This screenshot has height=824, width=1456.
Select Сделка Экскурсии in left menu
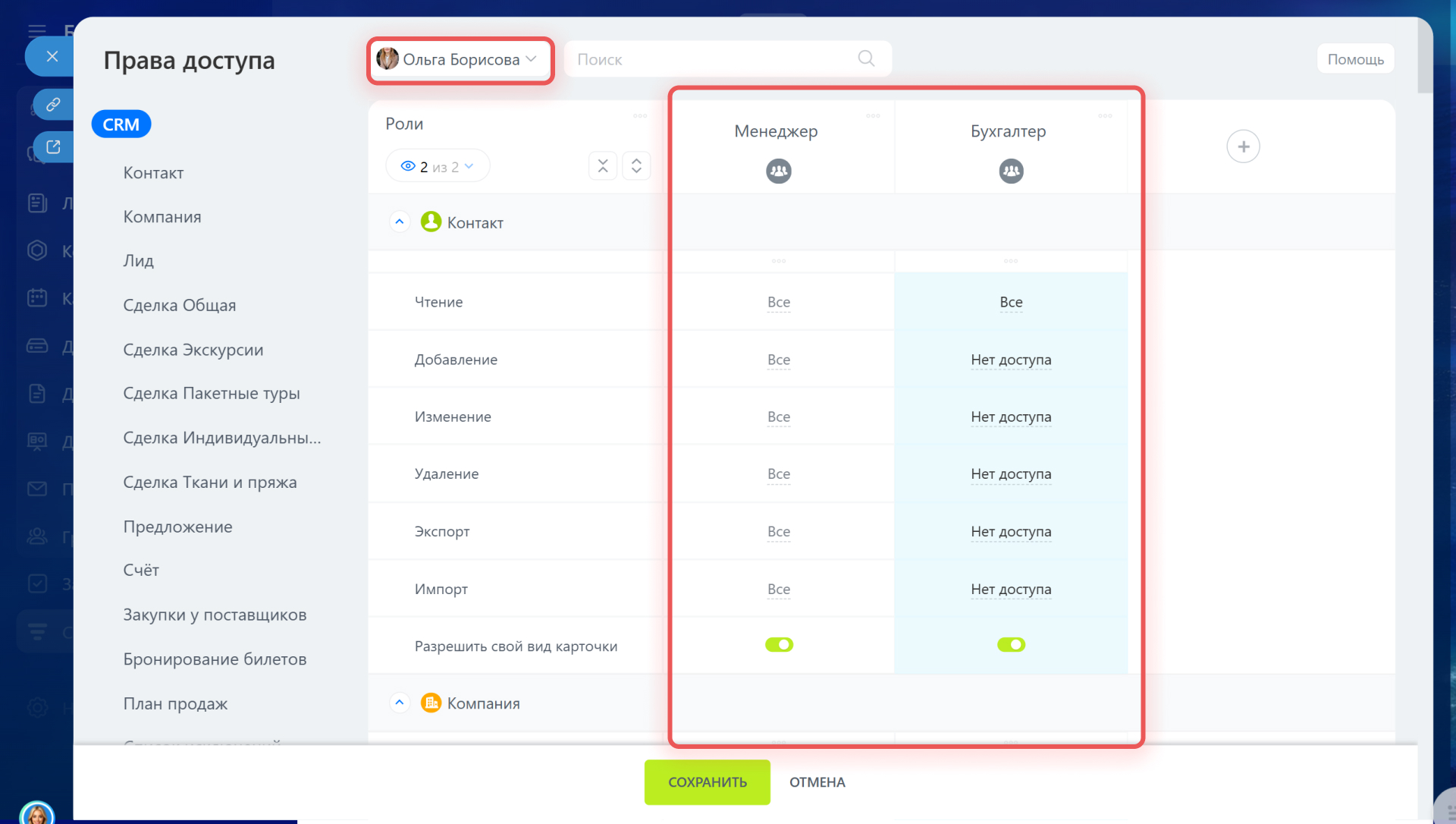pos(193,350)
